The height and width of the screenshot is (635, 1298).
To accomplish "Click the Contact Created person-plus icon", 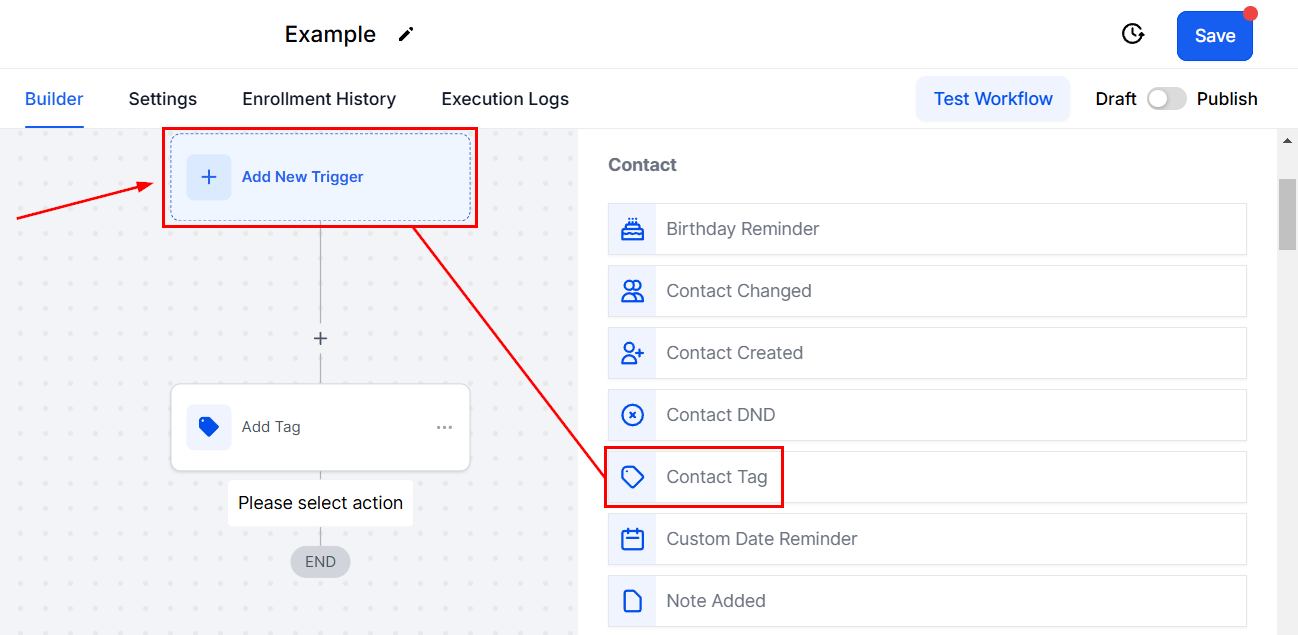I will coord(632,353).
